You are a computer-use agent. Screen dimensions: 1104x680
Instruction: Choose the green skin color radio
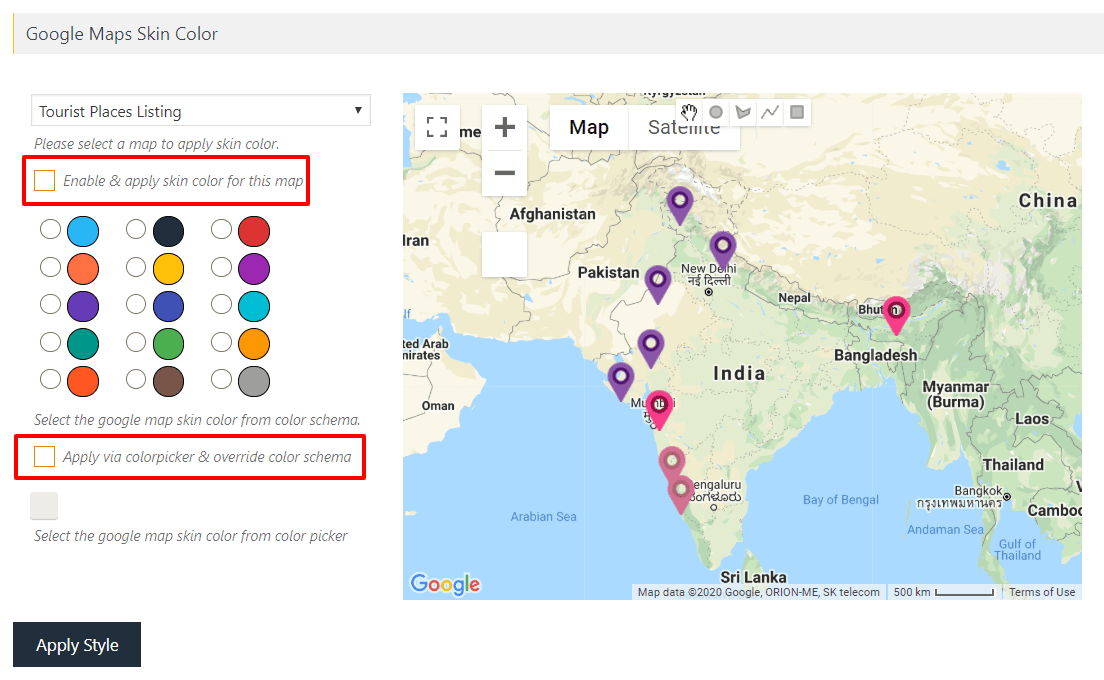[136, 343]
